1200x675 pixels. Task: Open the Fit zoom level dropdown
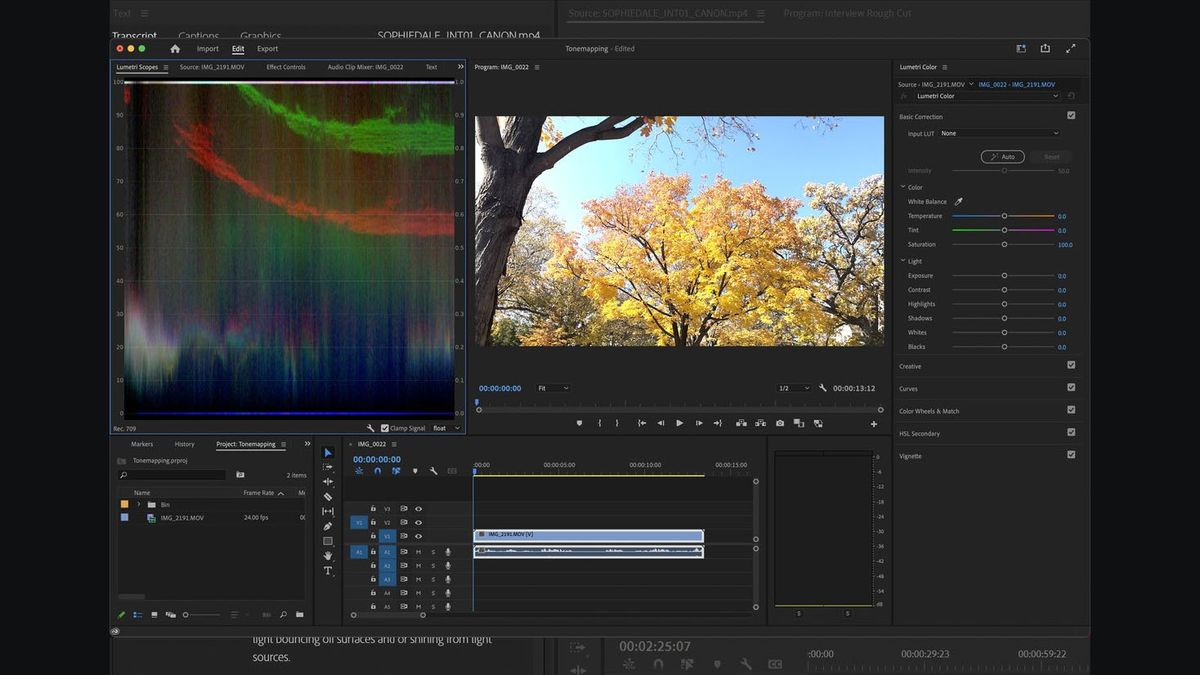point(552,388)
